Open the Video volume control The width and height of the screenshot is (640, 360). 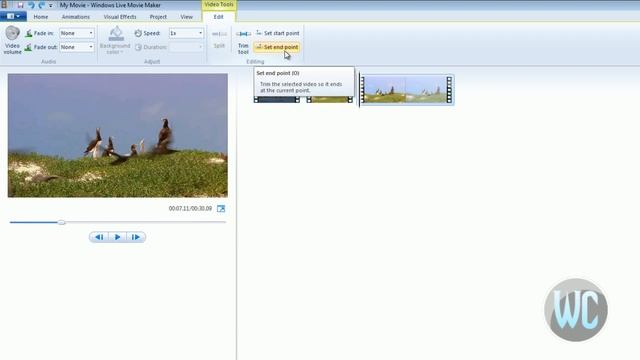[12, 40]
